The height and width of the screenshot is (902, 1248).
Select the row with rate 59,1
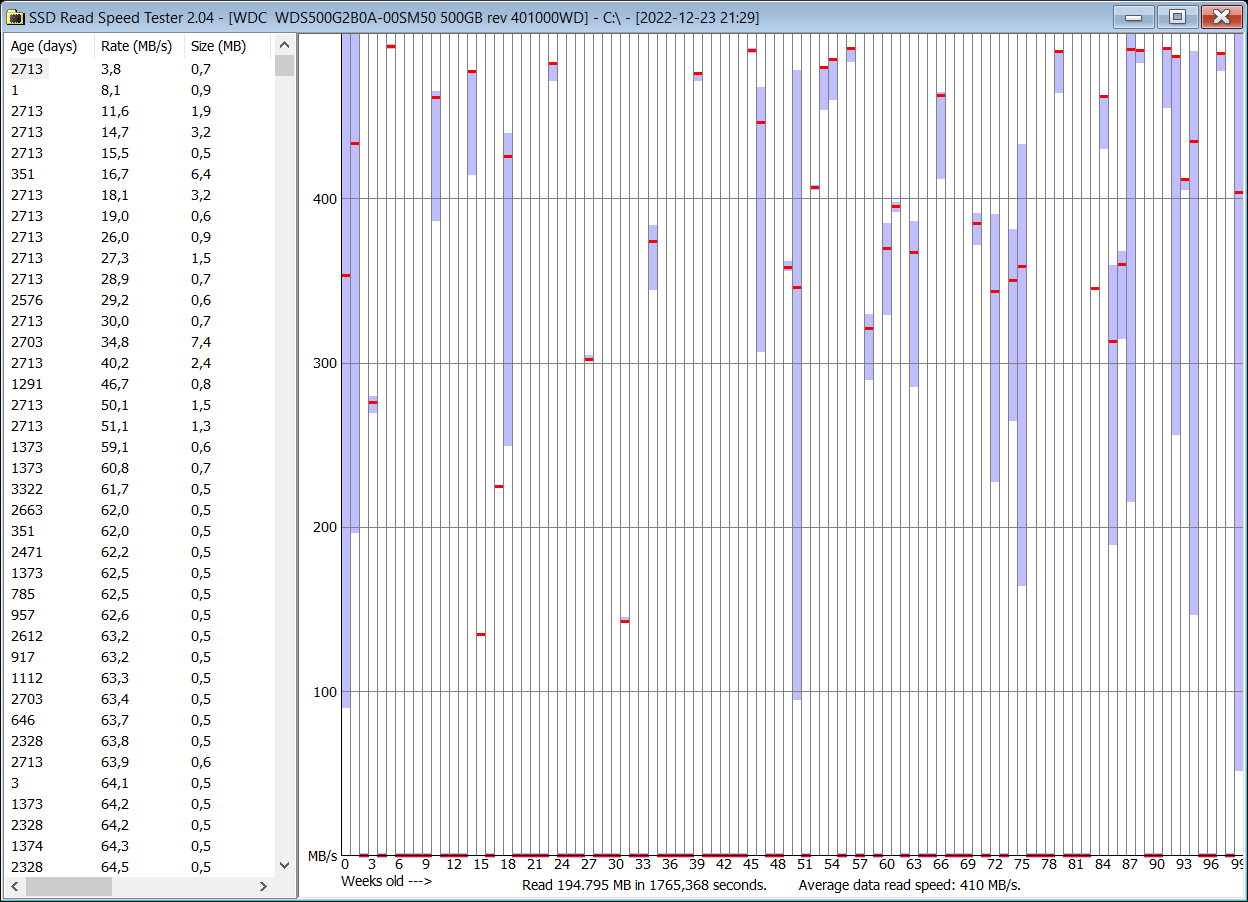click(140, 446)
